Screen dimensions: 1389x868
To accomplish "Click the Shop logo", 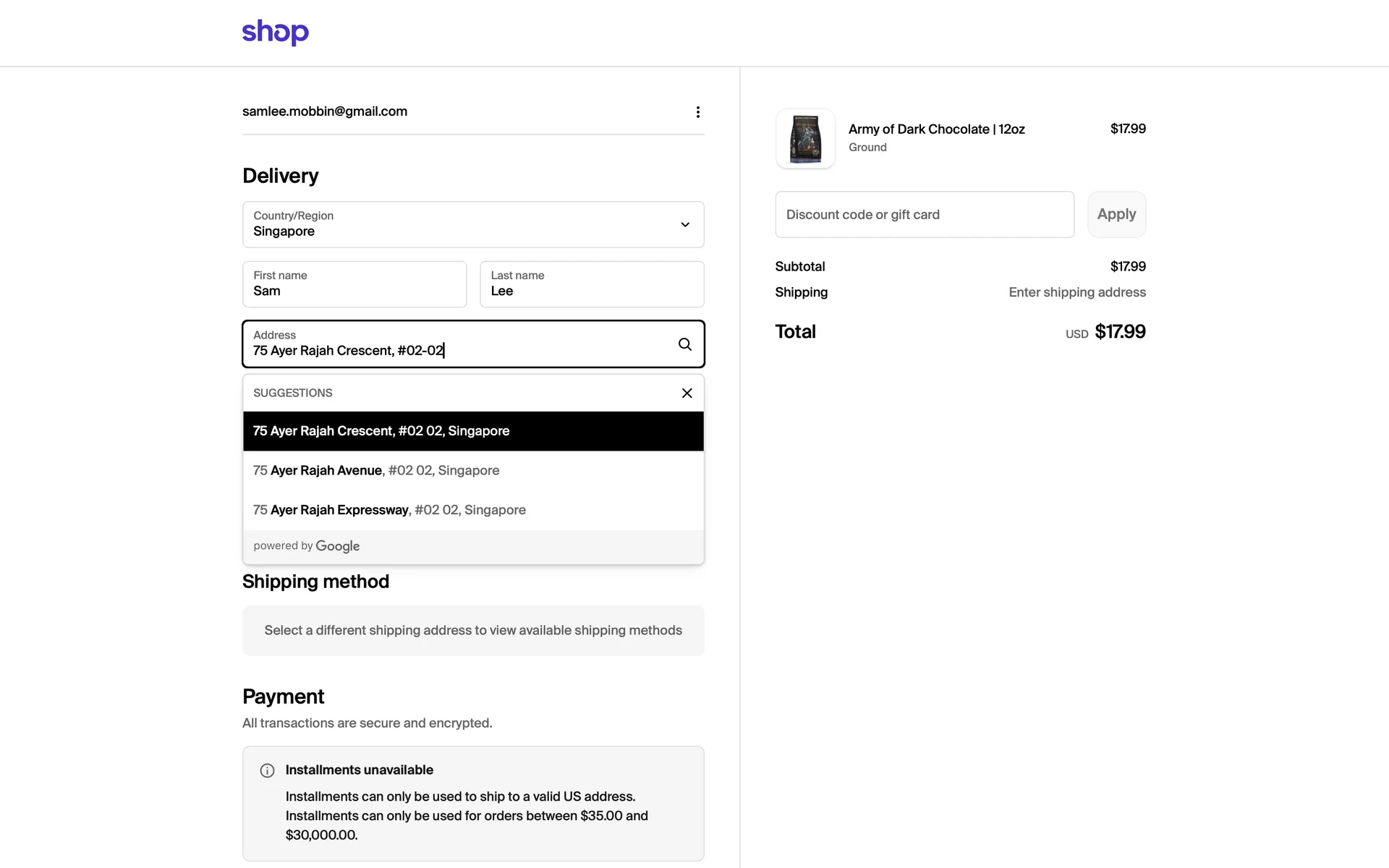I will (275, 32).
